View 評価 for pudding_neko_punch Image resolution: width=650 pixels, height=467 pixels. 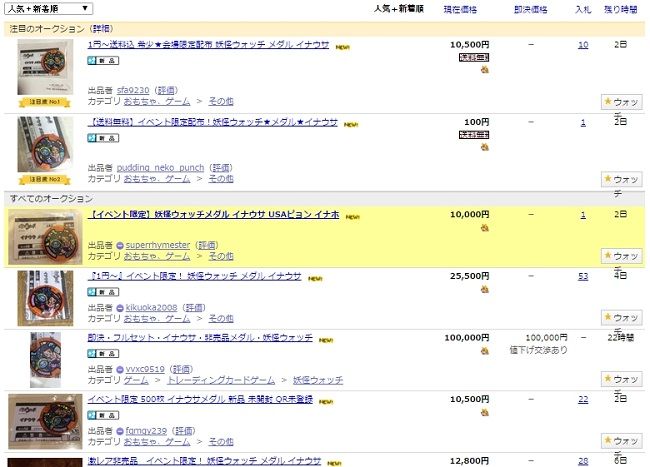(221, 167)
